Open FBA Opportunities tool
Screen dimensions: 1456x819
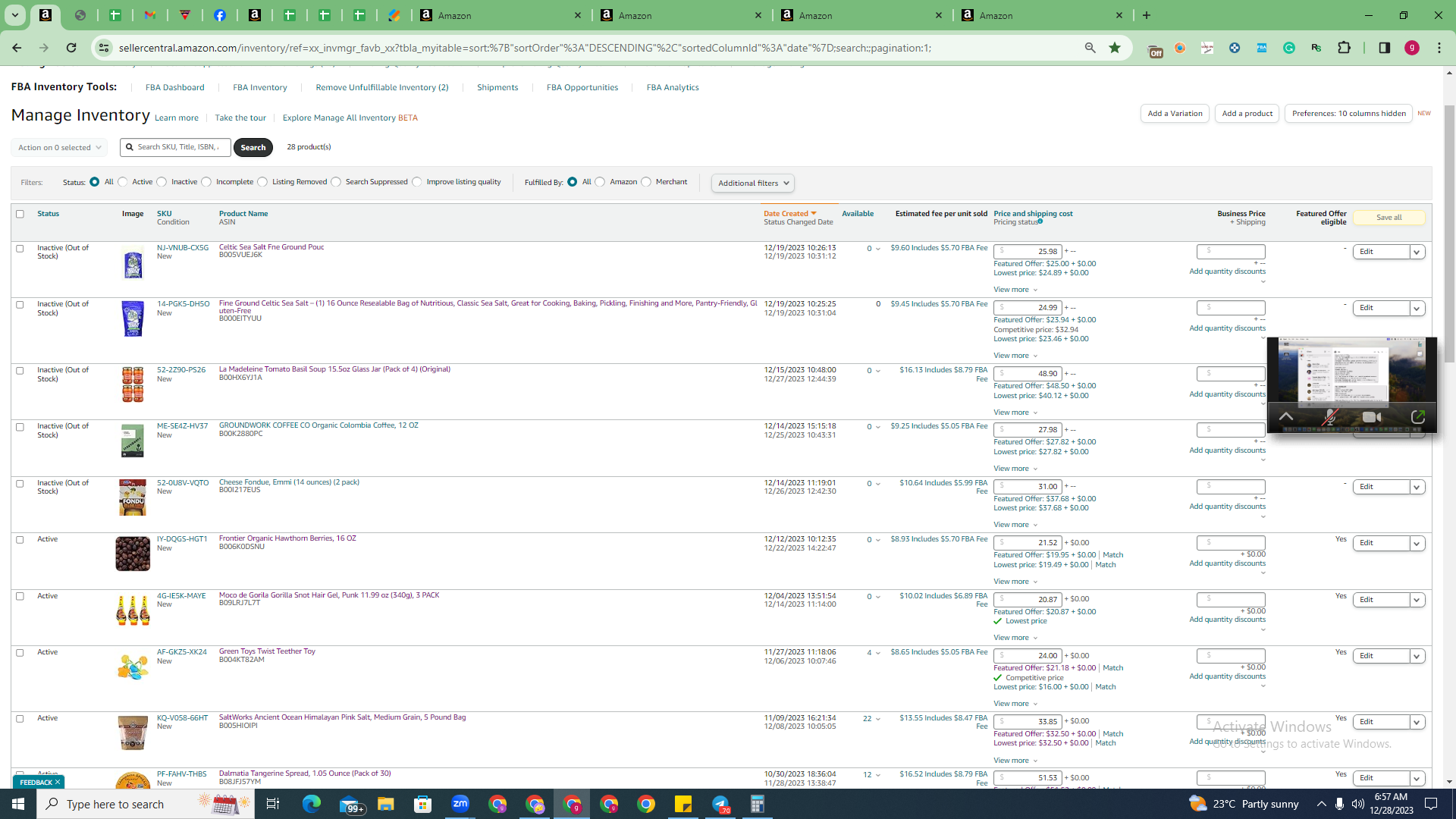point(582,87)
